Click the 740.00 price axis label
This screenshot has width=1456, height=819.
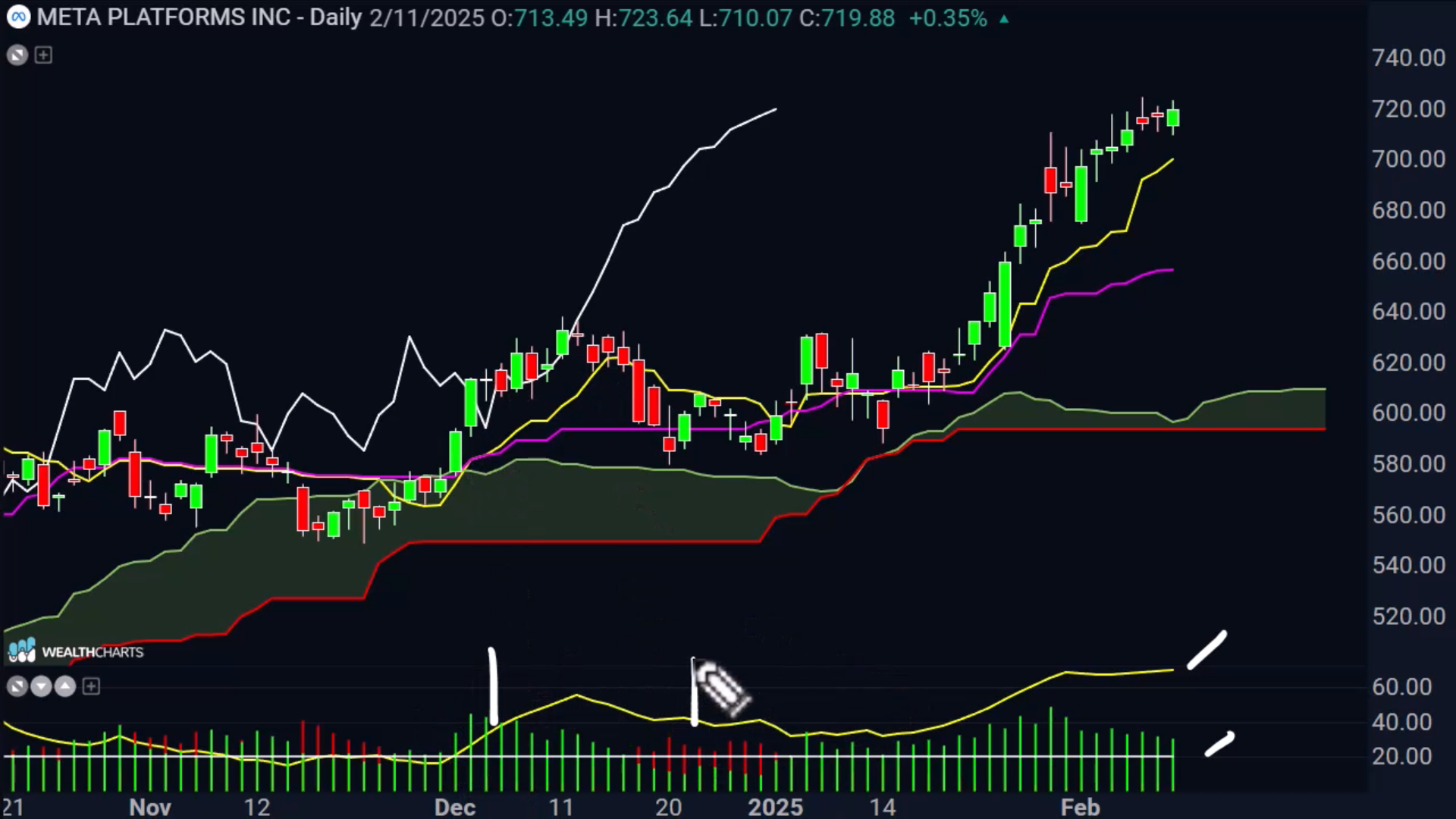click(1408, 58)
